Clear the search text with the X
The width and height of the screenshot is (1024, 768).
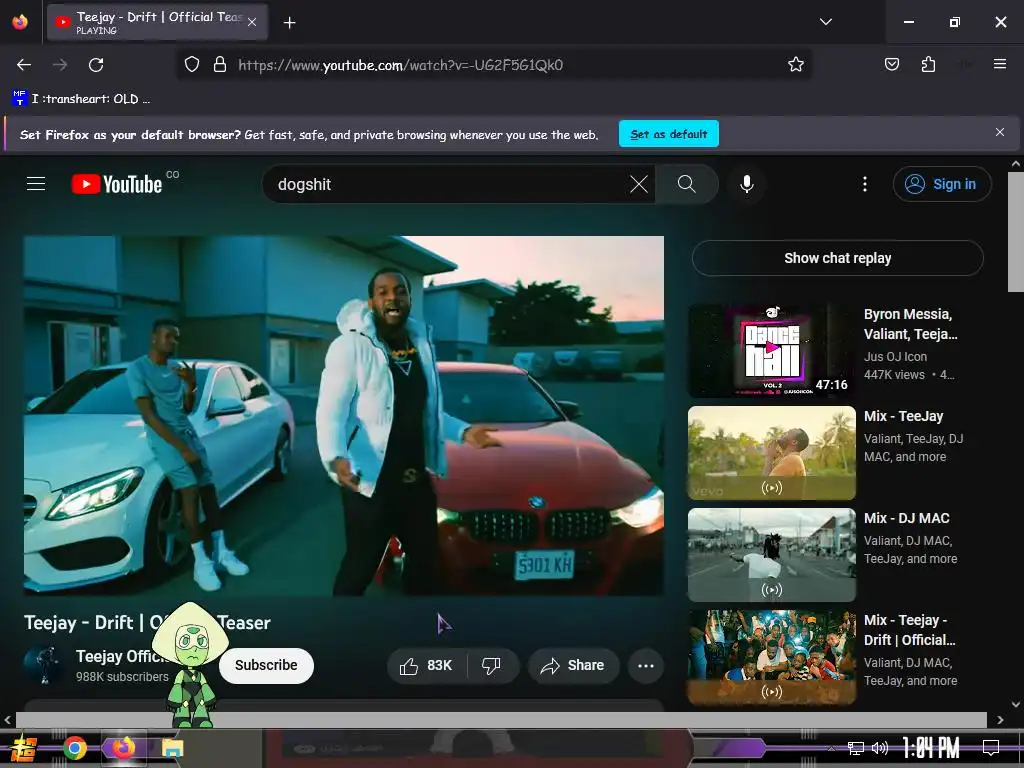click(639, 184)
